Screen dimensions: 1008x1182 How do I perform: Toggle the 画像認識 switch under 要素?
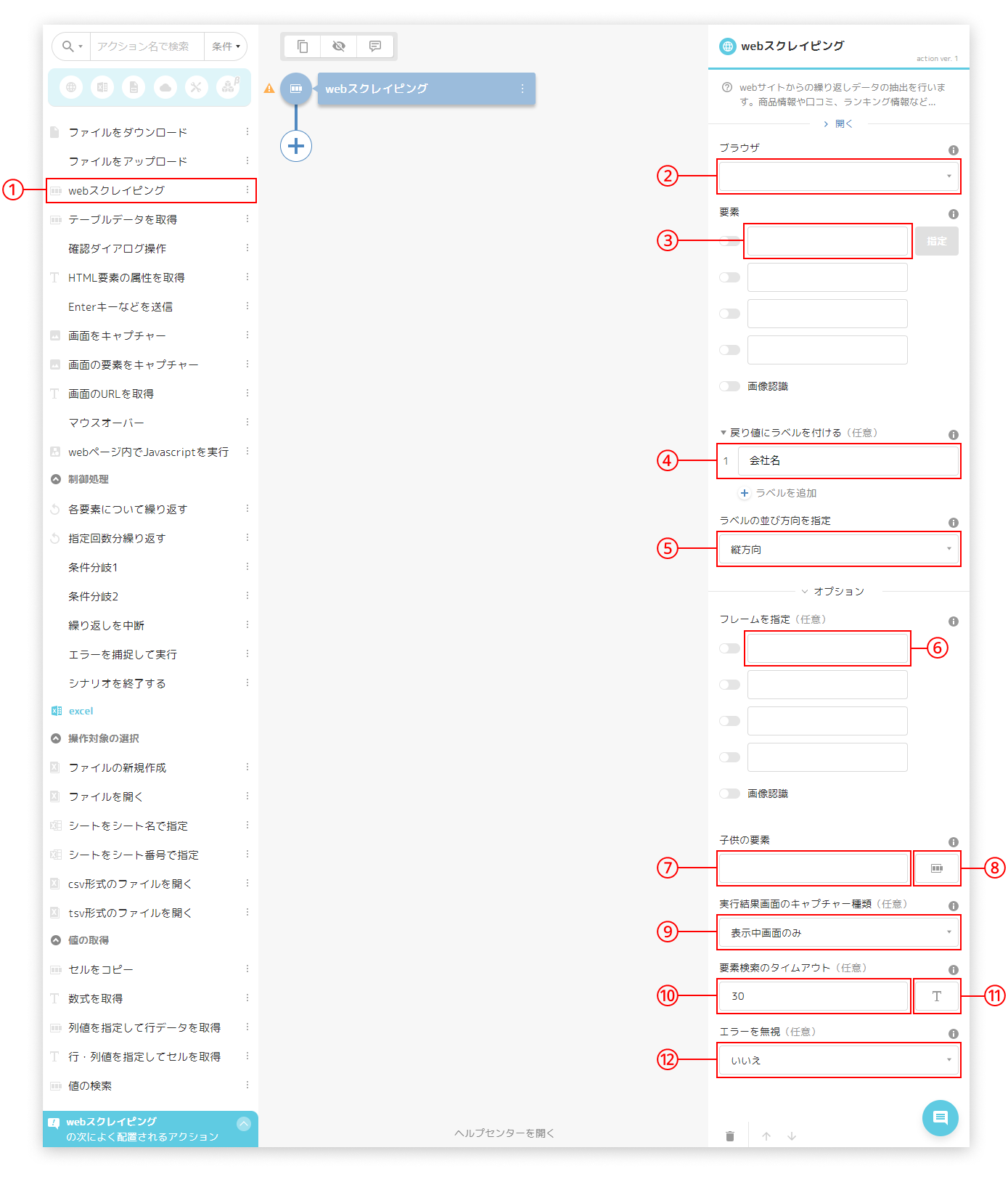click(x=729, y=386)
